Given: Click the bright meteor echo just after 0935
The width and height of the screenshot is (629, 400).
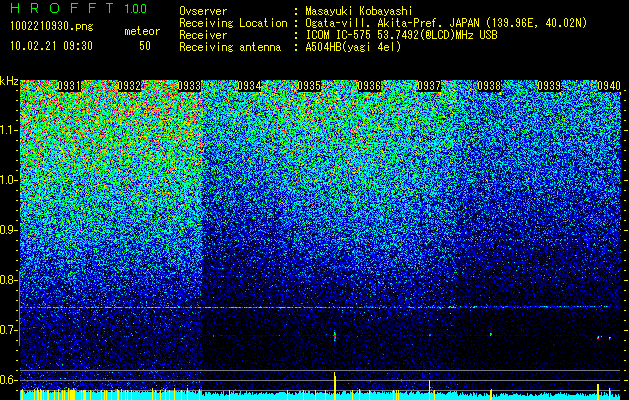Looking at the screenshot, I should [x=335, y=335].
